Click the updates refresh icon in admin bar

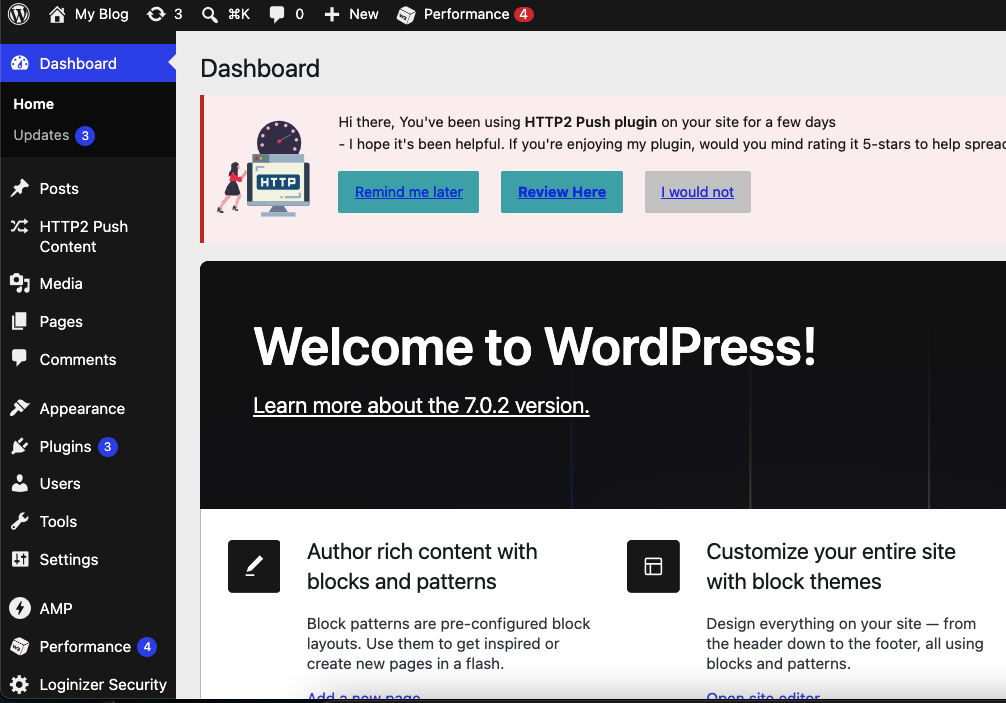click(156, 14)
